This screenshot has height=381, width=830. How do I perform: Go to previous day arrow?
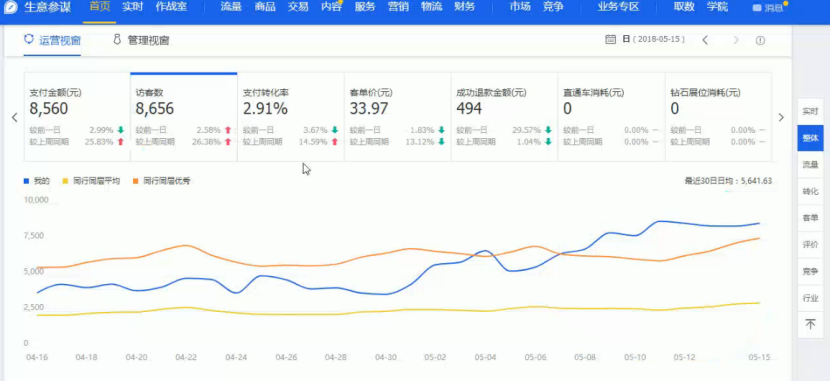705,40
